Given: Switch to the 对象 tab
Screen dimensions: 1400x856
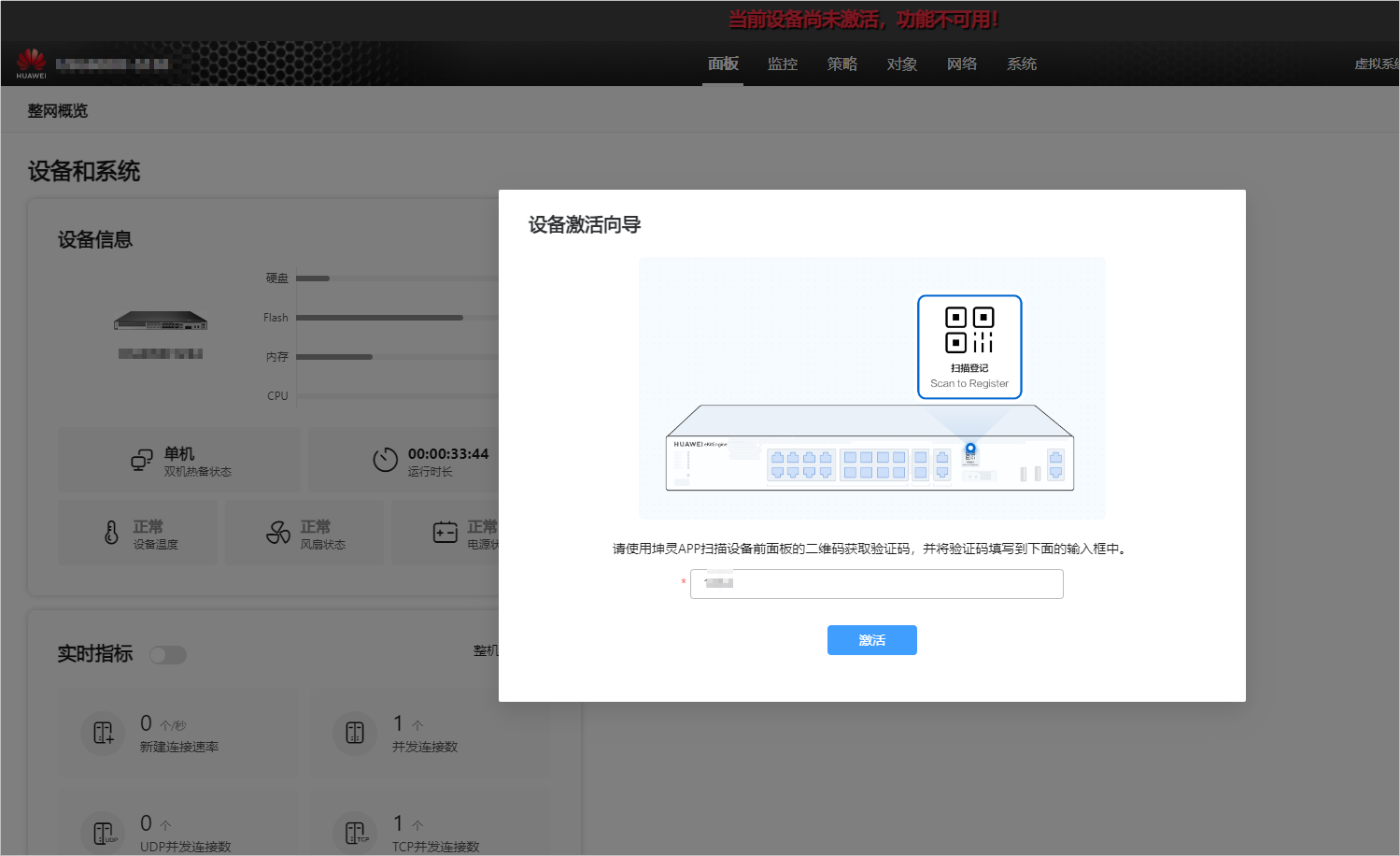Looking at the screenshot, I should 902,64.
